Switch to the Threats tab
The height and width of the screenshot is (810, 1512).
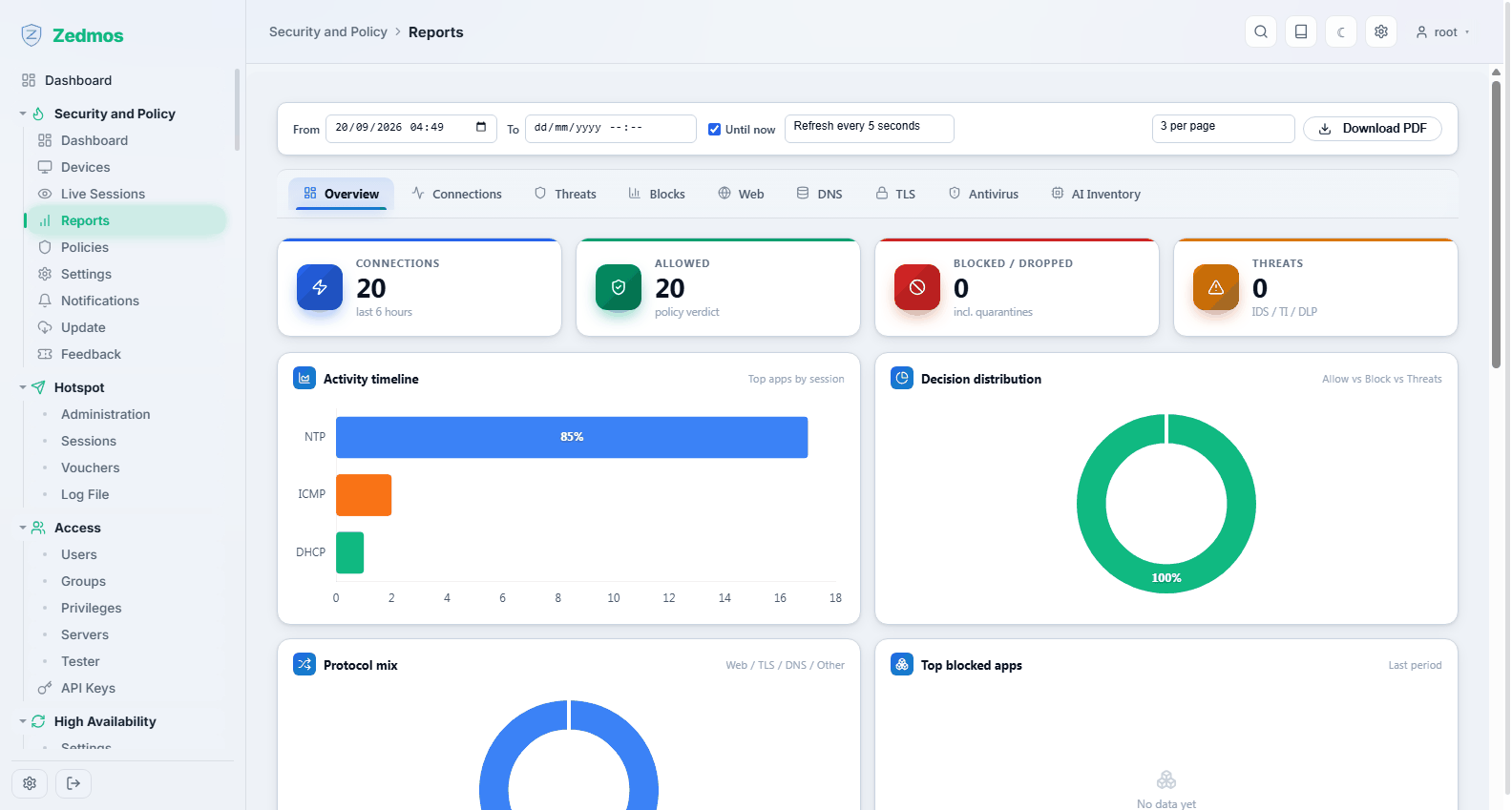click(565, 194)
